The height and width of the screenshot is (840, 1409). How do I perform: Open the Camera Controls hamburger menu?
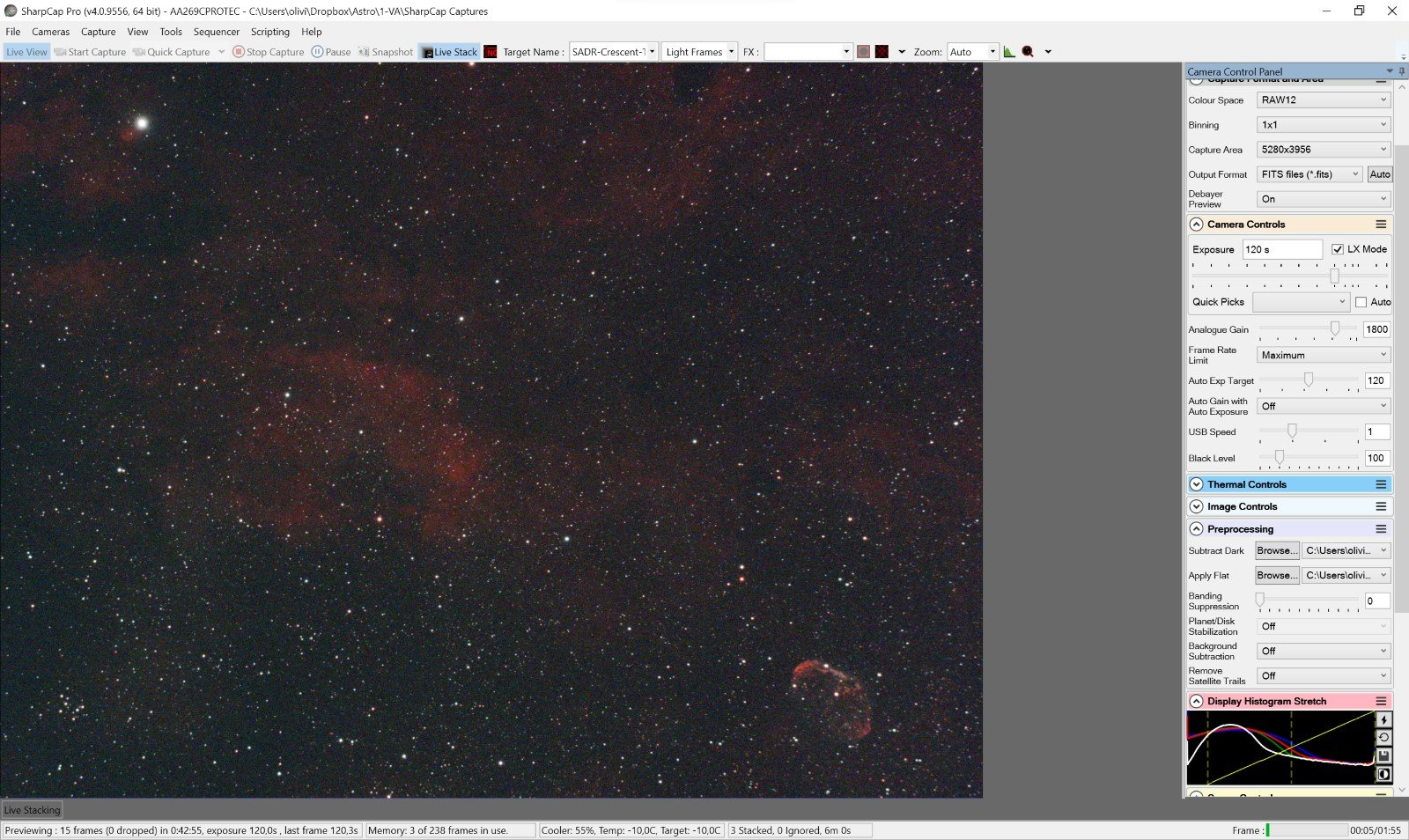(1381, 225)
